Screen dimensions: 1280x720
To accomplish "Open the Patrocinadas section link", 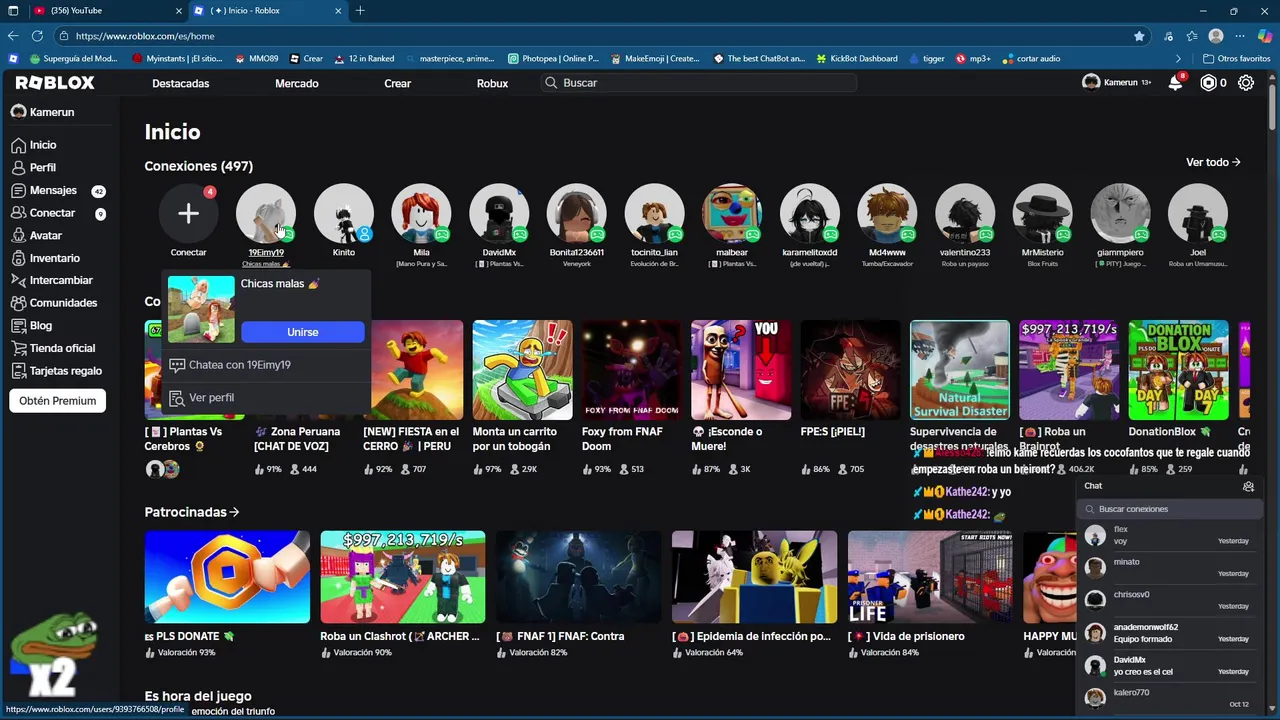I will 192,512.
